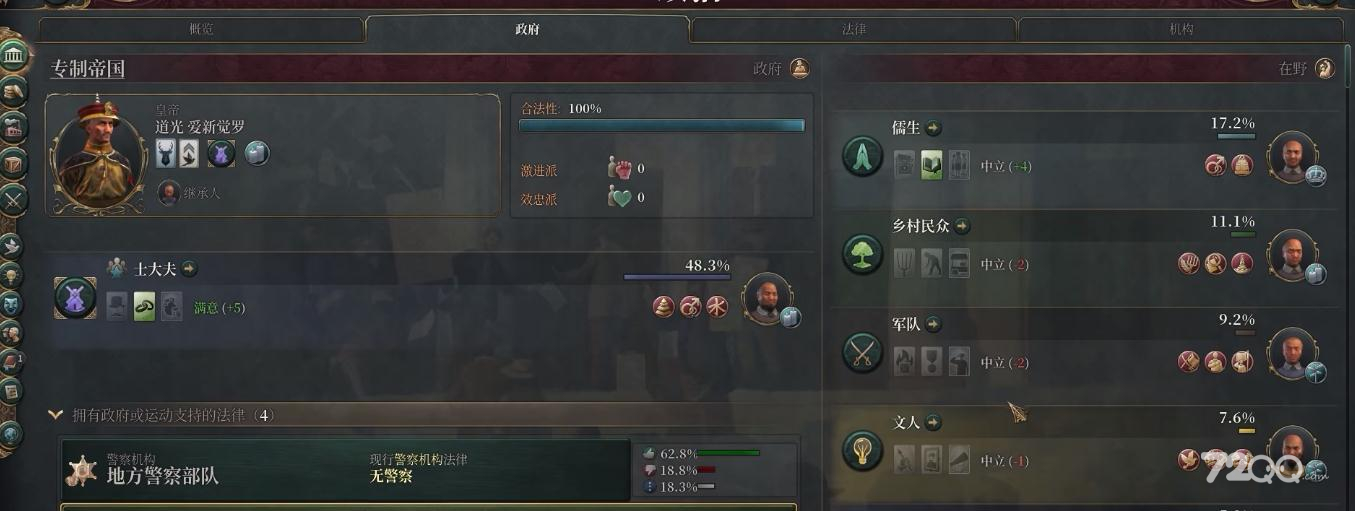Go to 士大夫 details via arrow button
The image size is (1355, 511).
(x=189, y=268)
